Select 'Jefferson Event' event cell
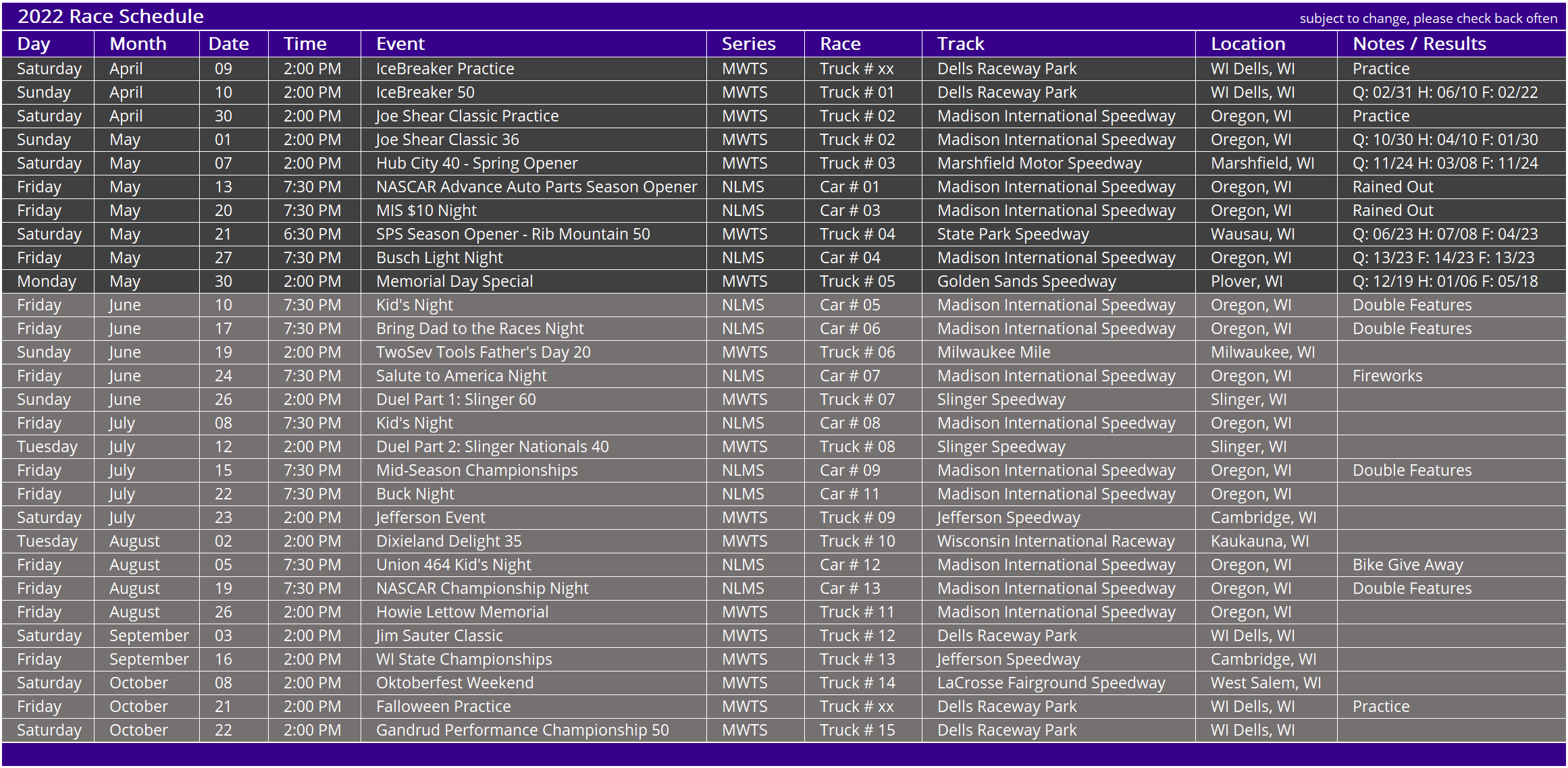 click(431, 518)
